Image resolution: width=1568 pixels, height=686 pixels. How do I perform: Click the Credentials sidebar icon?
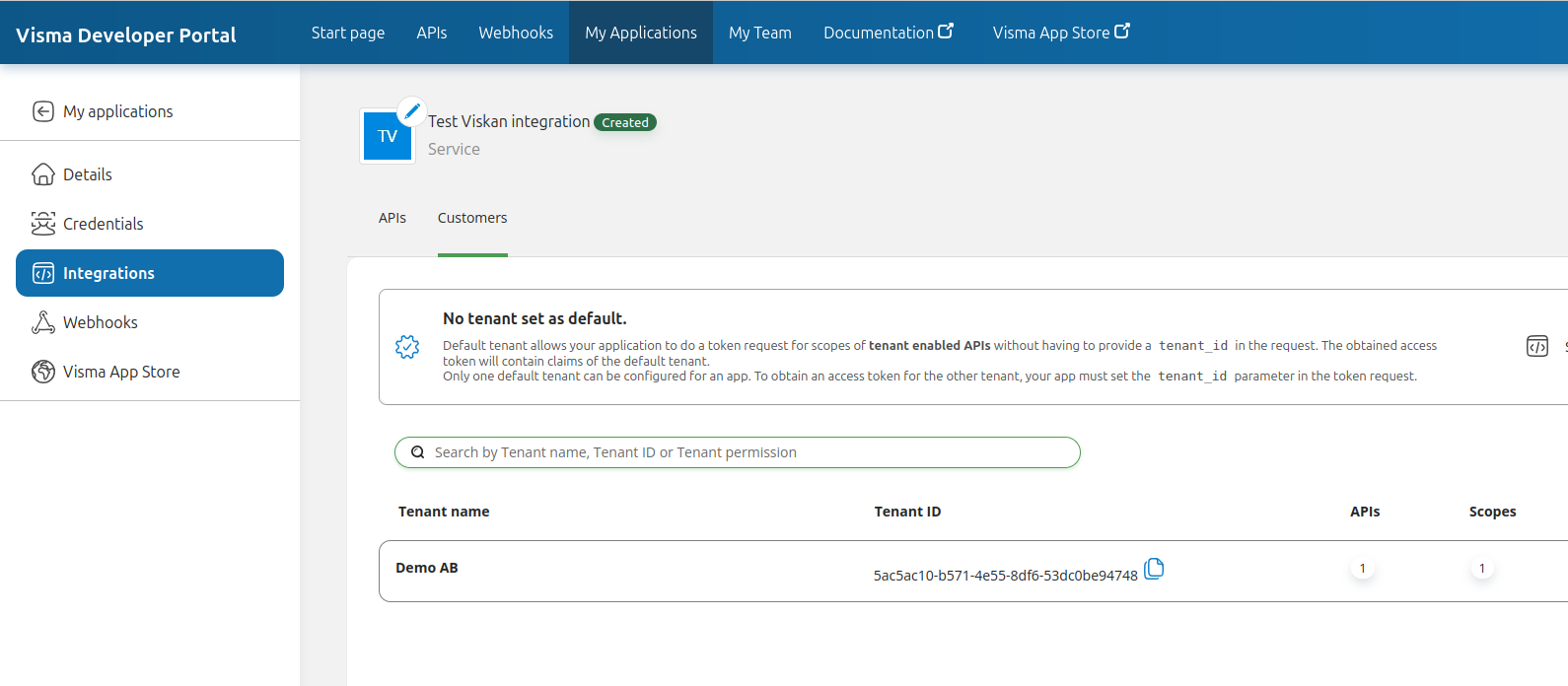pyautogui.click(x=43, y=224)
